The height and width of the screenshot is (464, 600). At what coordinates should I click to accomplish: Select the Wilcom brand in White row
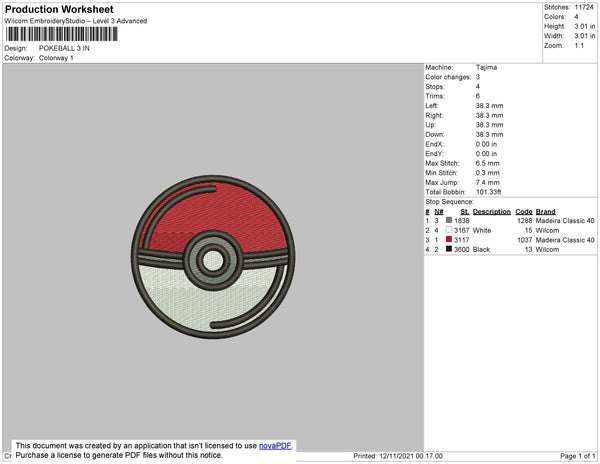[548, 230]
